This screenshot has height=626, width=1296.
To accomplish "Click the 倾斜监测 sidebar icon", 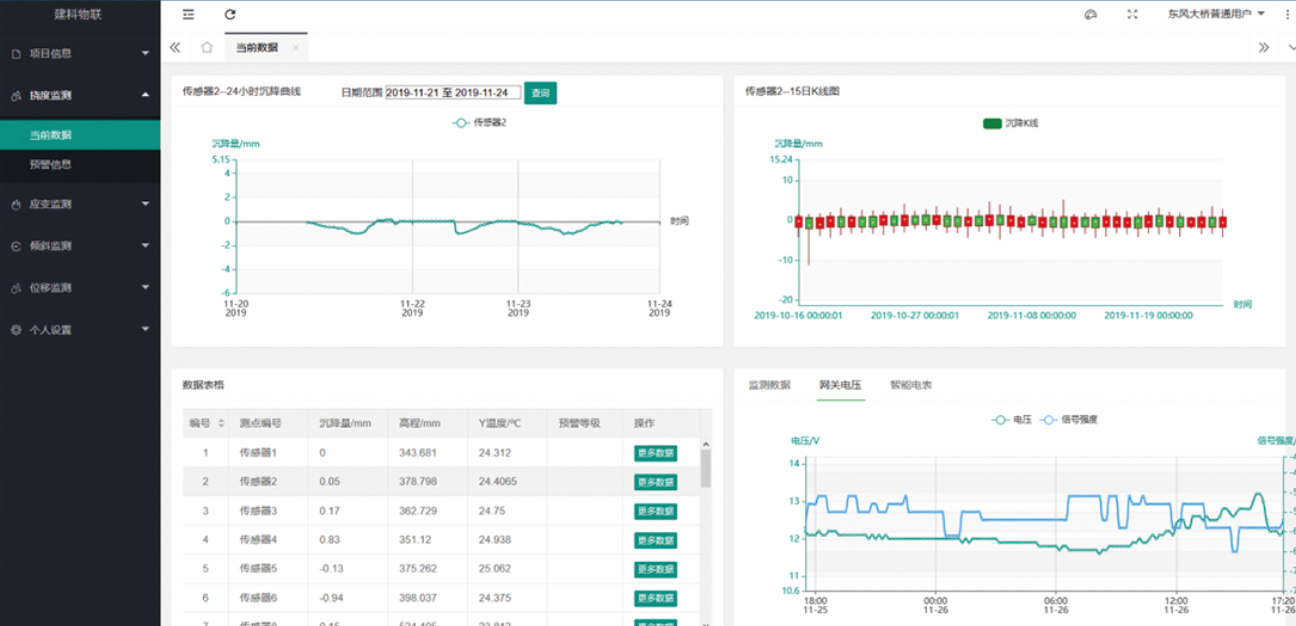I will tap(15, 246).
